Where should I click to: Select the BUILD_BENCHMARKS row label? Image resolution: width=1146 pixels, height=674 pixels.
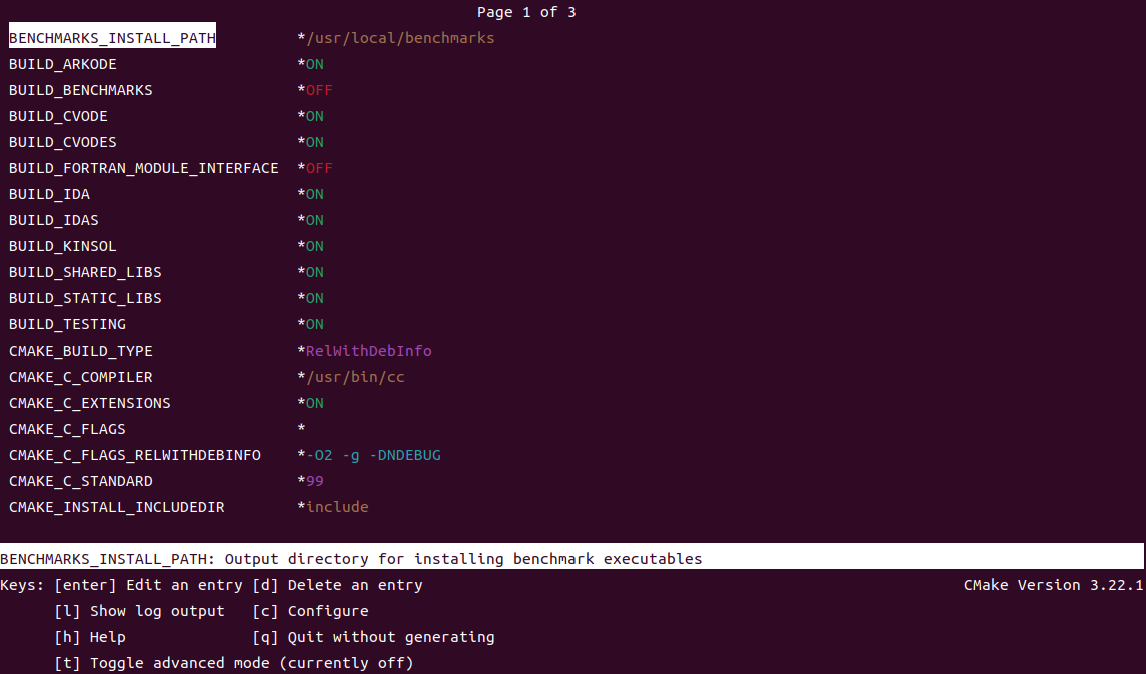pos(80,90)
